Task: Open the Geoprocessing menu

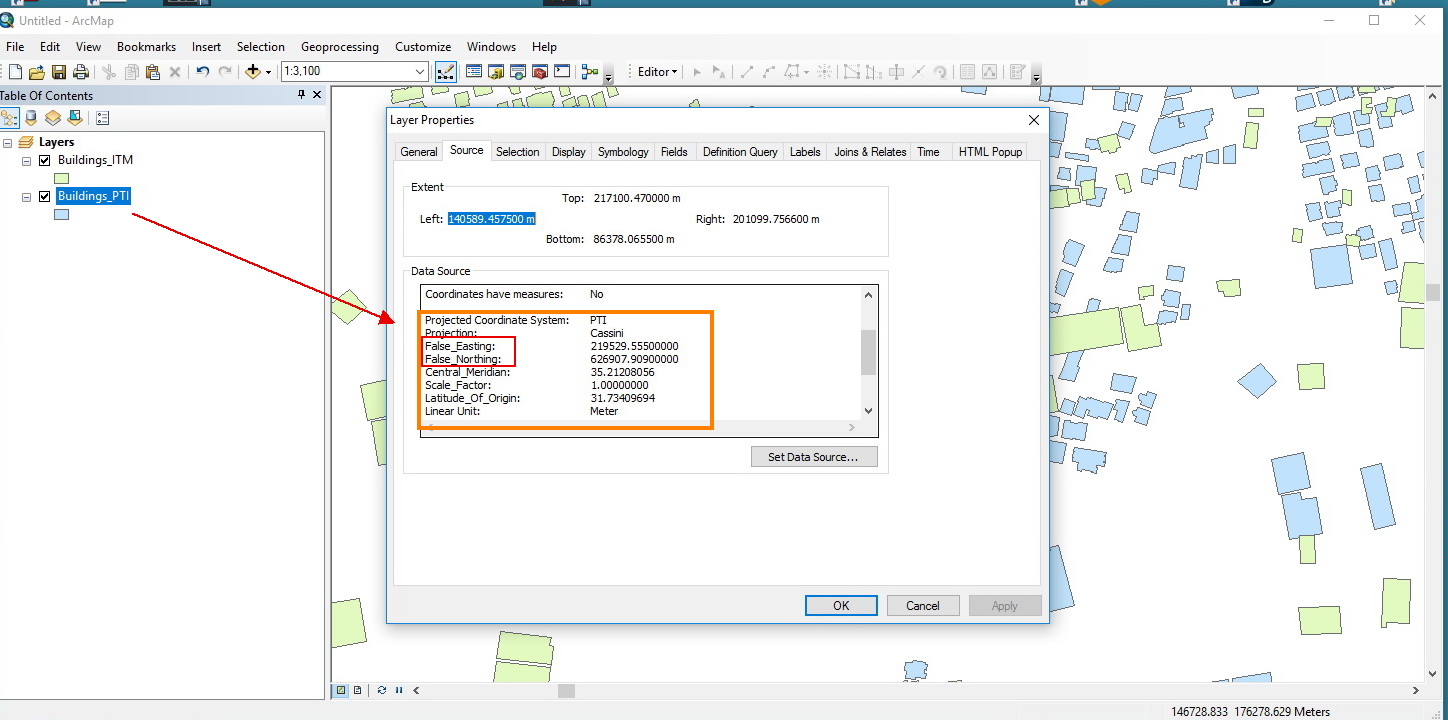Action: pyautogui.click(x=340, y=47)
